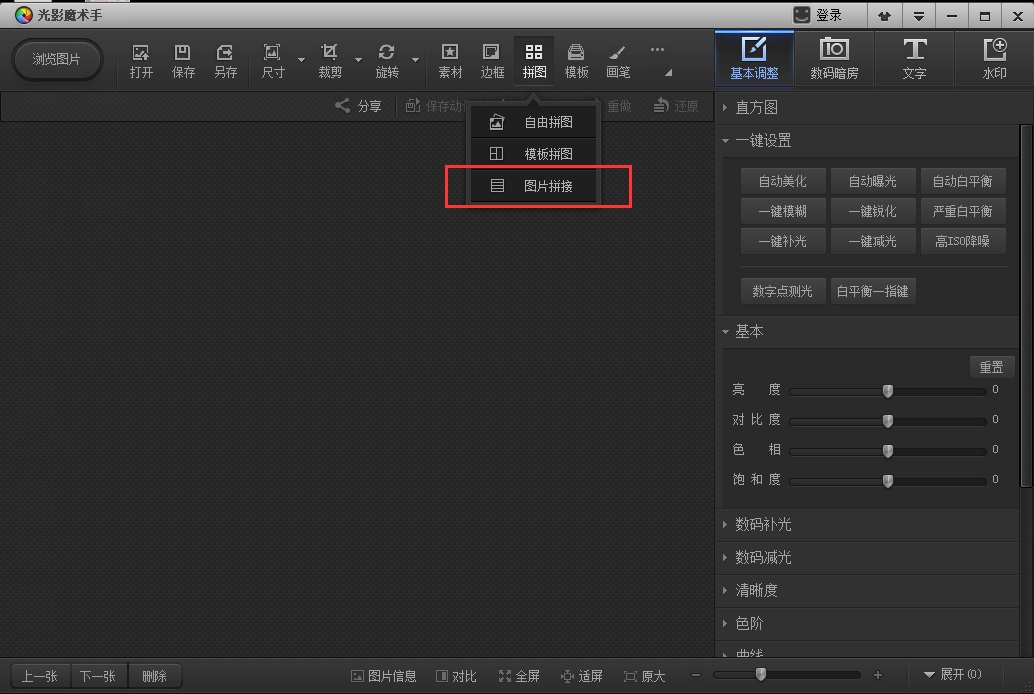Click the 打开 (Open) toolbar icon
Viewport: 1034px width, 694px height.
[x=141, y=60]
